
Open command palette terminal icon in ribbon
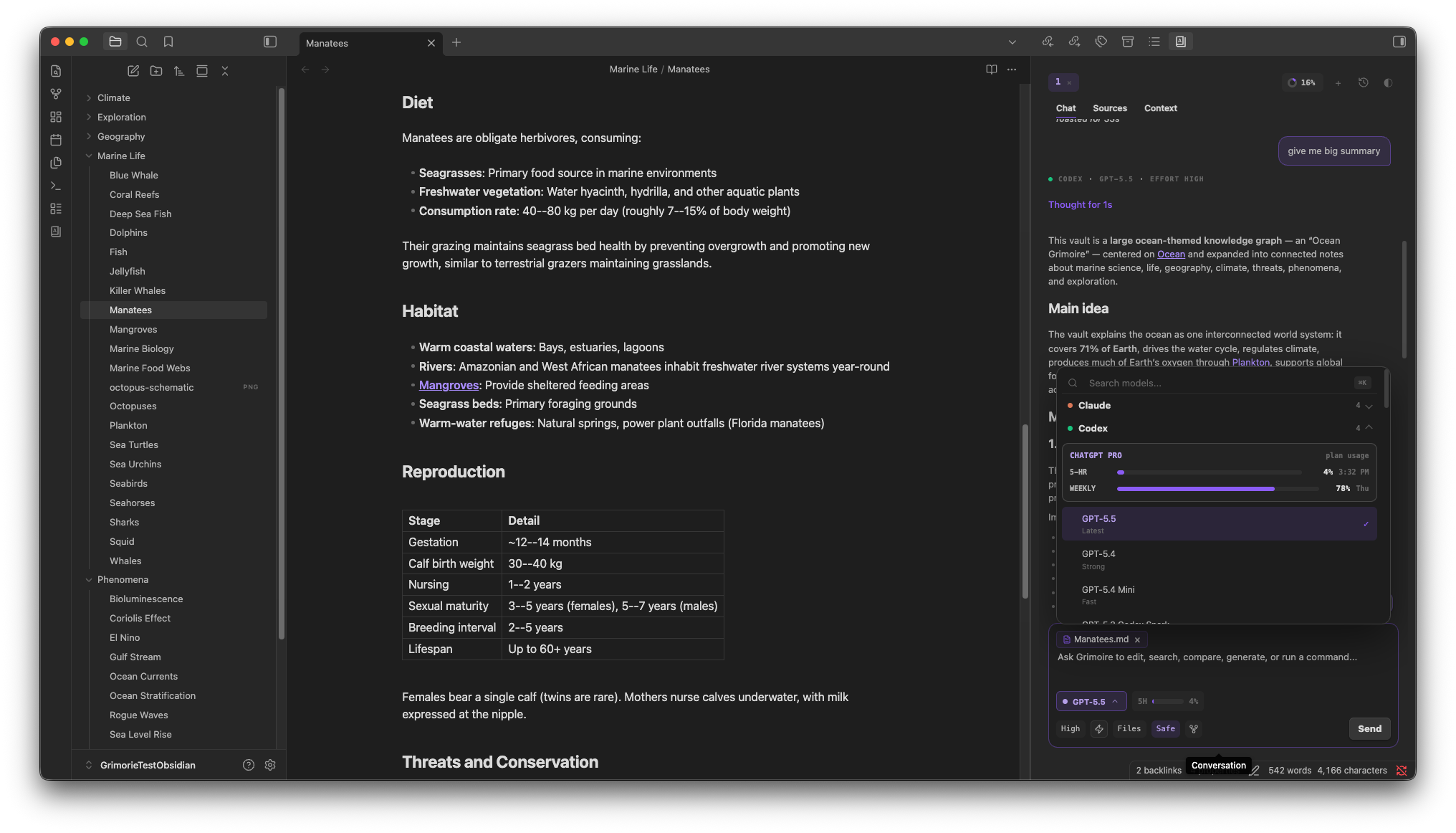coord(56,186)
